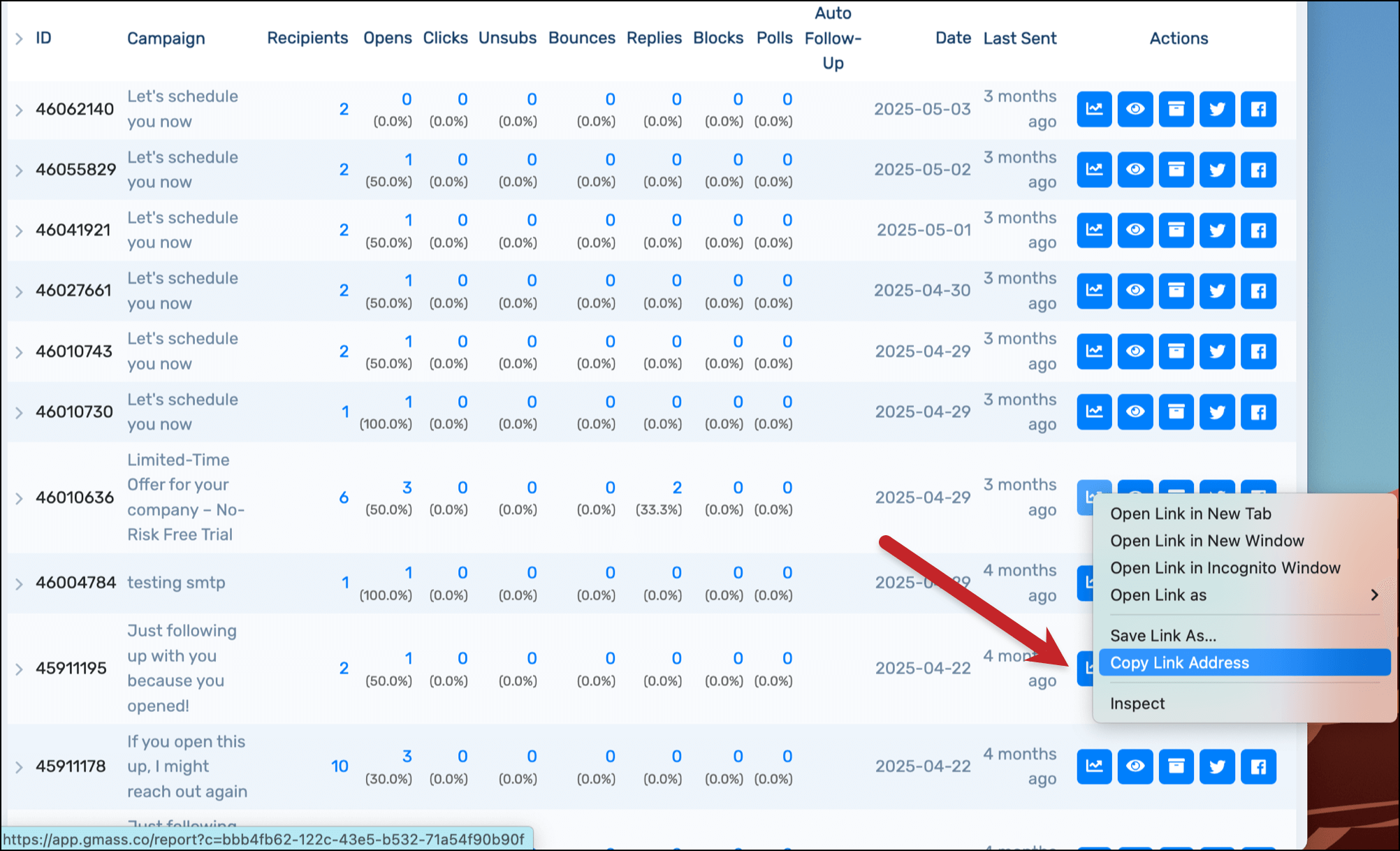Click Facebook icon for campaign 46062140
The width and height of the screenshot is (1400, 851).
[x=1258, y=109]
